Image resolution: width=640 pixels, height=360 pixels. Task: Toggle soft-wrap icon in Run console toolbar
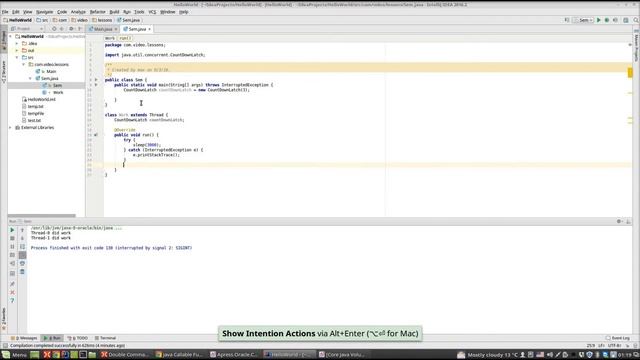[x=22, y=247]
